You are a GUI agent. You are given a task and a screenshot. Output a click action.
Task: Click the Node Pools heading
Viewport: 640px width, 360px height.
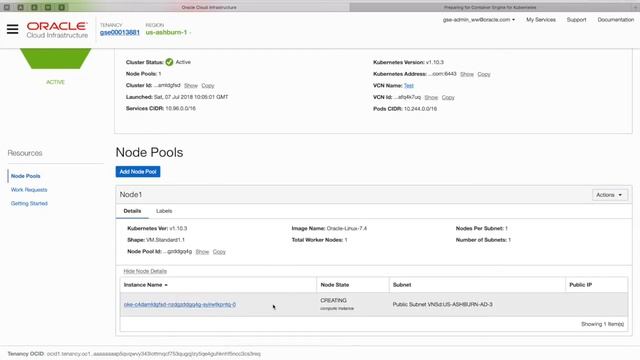149,152
